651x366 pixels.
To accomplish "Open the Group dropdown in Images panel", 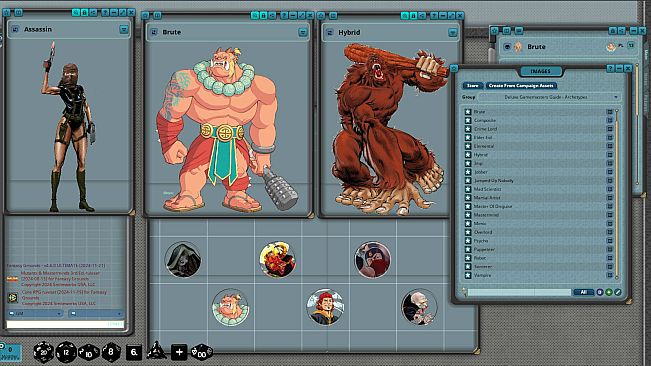I will point(550,97).
